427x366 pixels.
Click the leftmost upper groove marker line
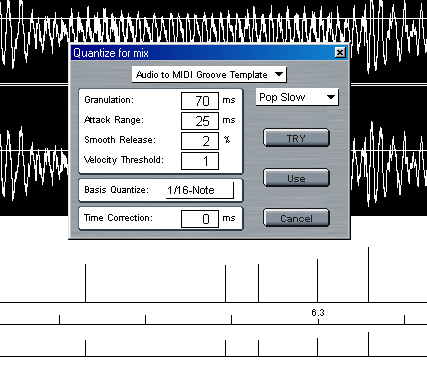[x=85, y=283]
